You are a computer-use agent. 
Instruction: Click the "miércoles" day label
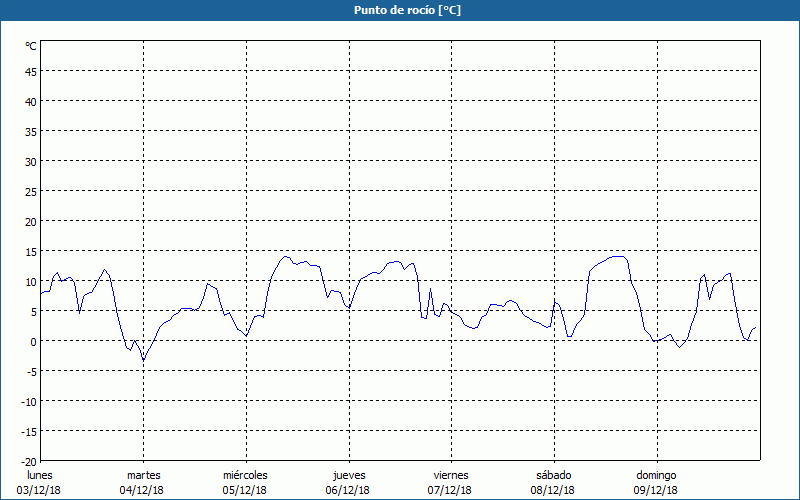pyautogui.click(x=245, y=475)
